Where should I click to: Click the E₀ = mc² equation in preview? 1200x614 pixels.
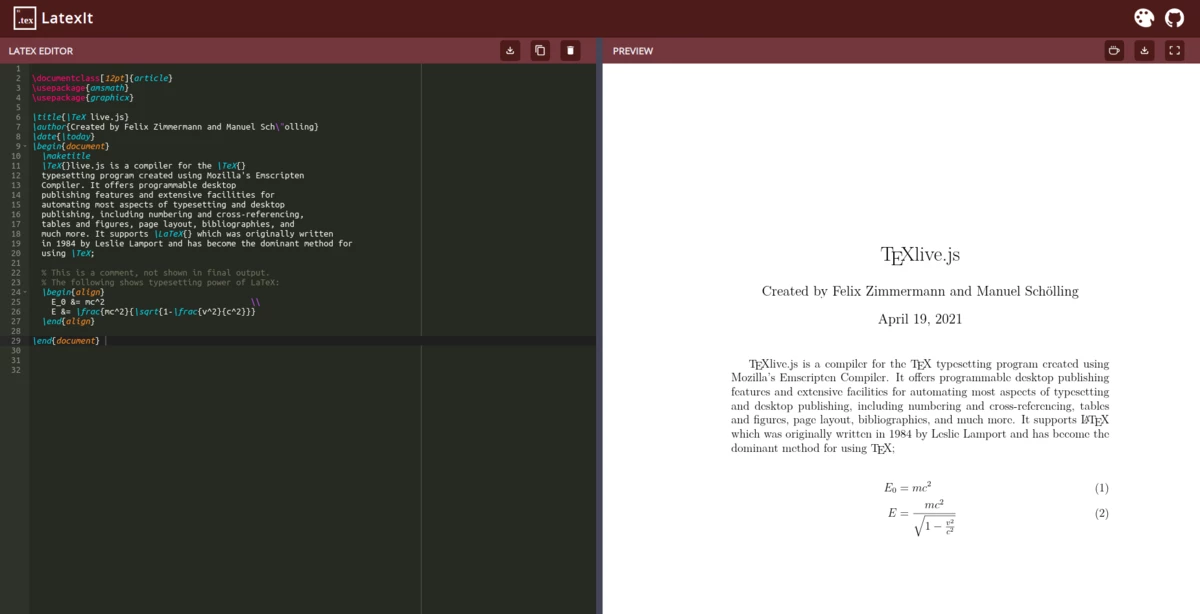[x=908, y=488]
